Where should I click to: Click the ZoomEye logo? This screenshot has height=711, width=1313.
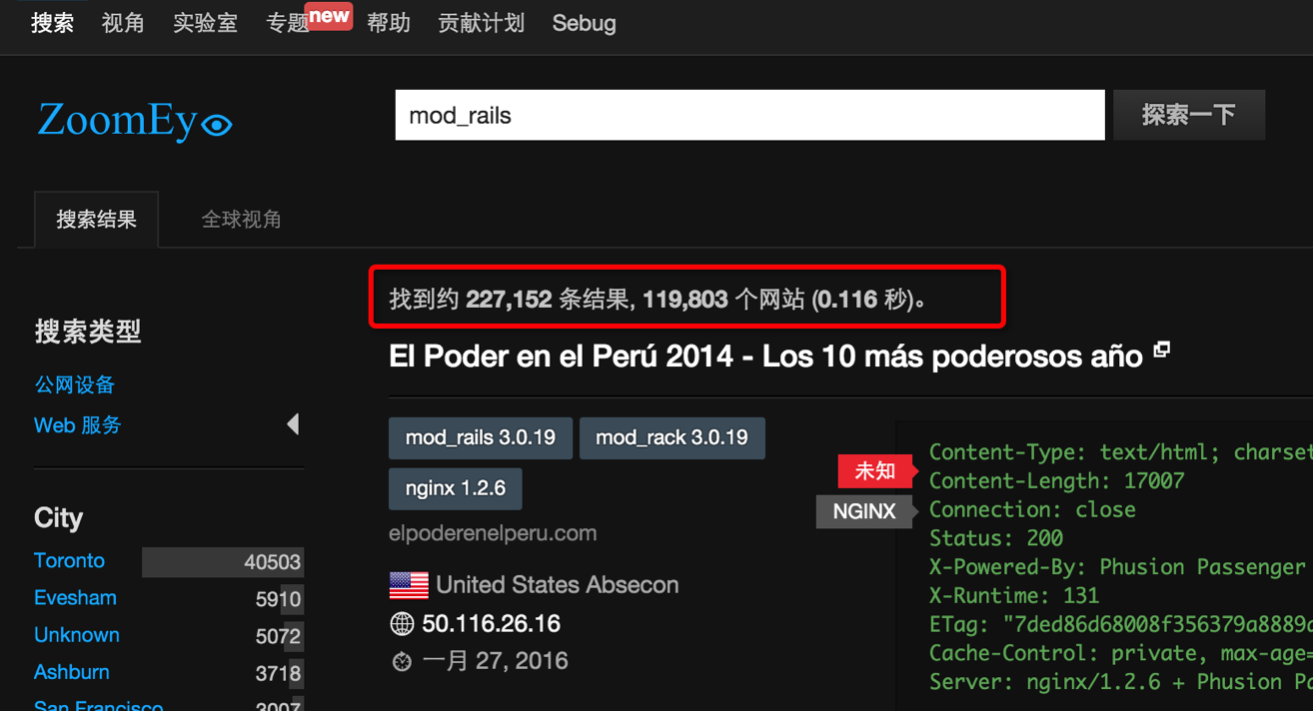(135, 121)
